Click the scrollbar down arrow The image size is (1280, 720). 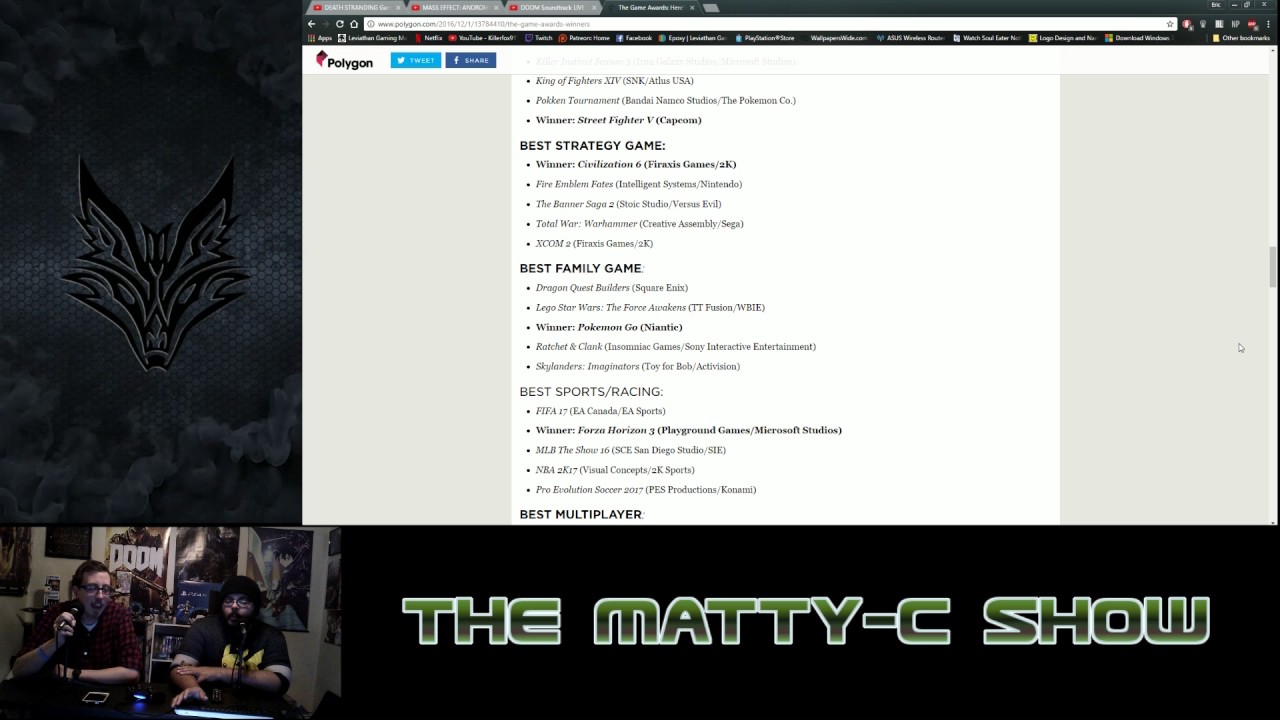coord(1273,521)
